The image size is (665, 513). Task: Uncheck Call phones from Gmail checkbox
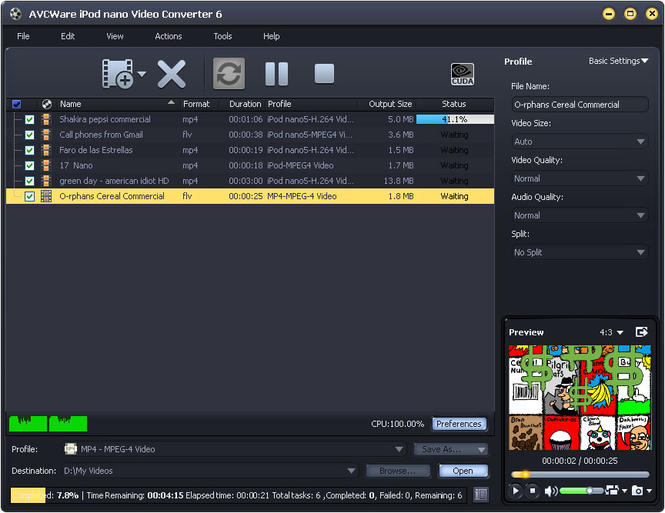(29, 135)
